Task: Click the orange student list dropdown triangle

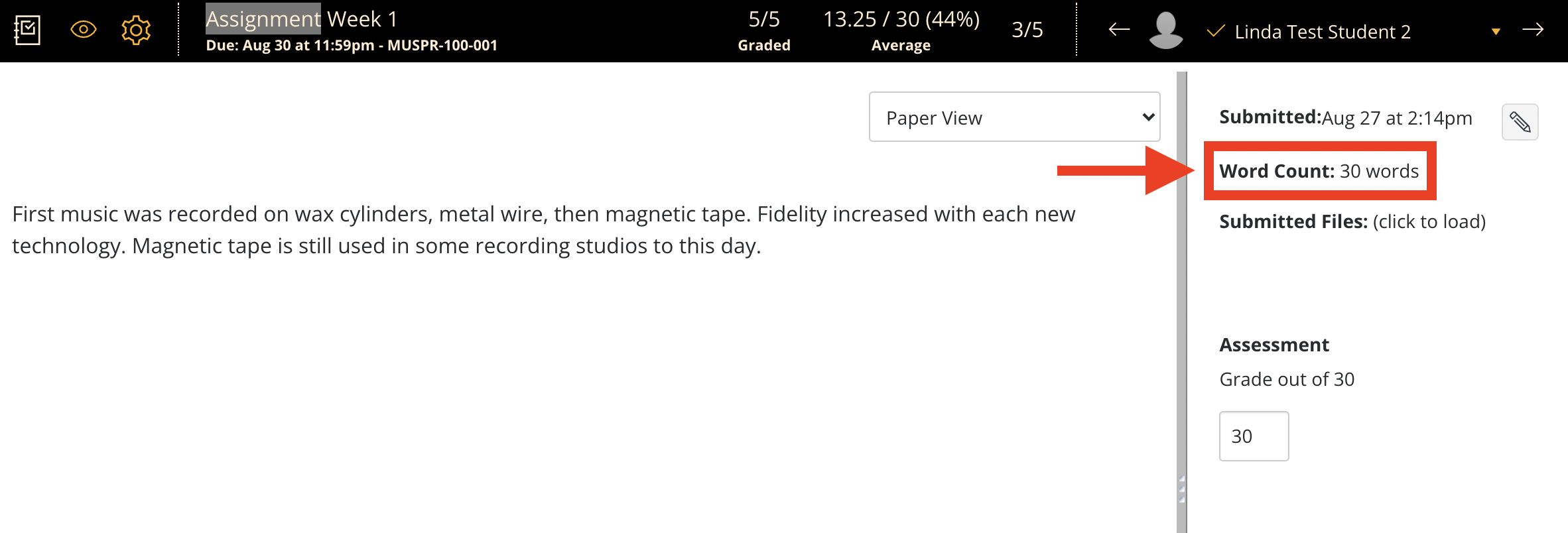Action: point(1496,32)
